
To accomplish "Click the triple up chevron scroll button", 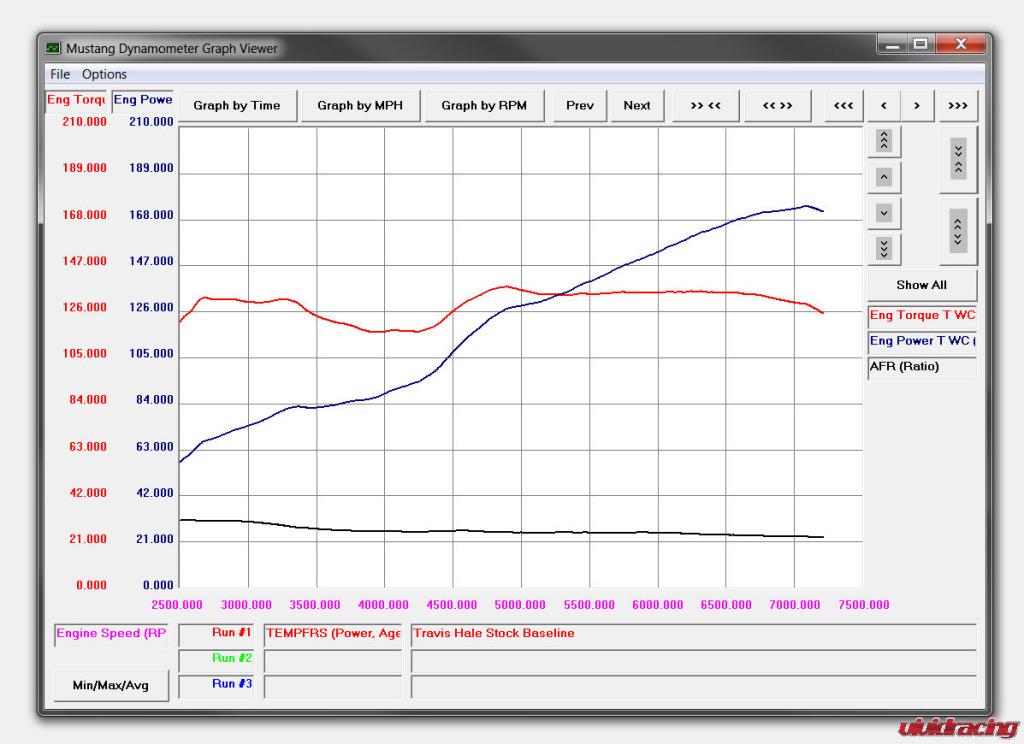I will tap(883, 141).
